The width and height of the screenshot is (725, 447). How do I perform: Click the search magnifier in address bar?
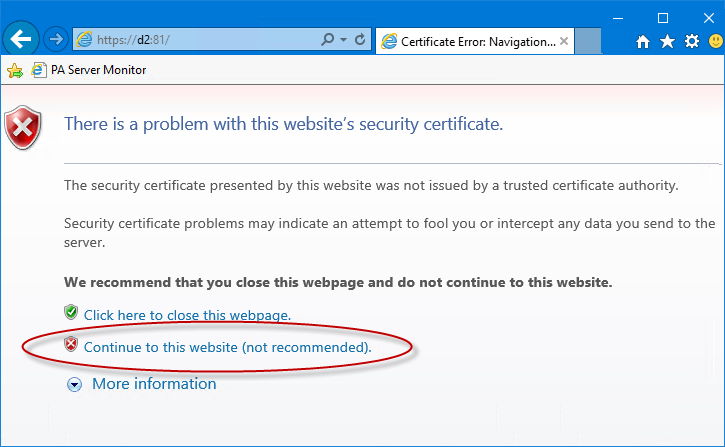point(328,40)
